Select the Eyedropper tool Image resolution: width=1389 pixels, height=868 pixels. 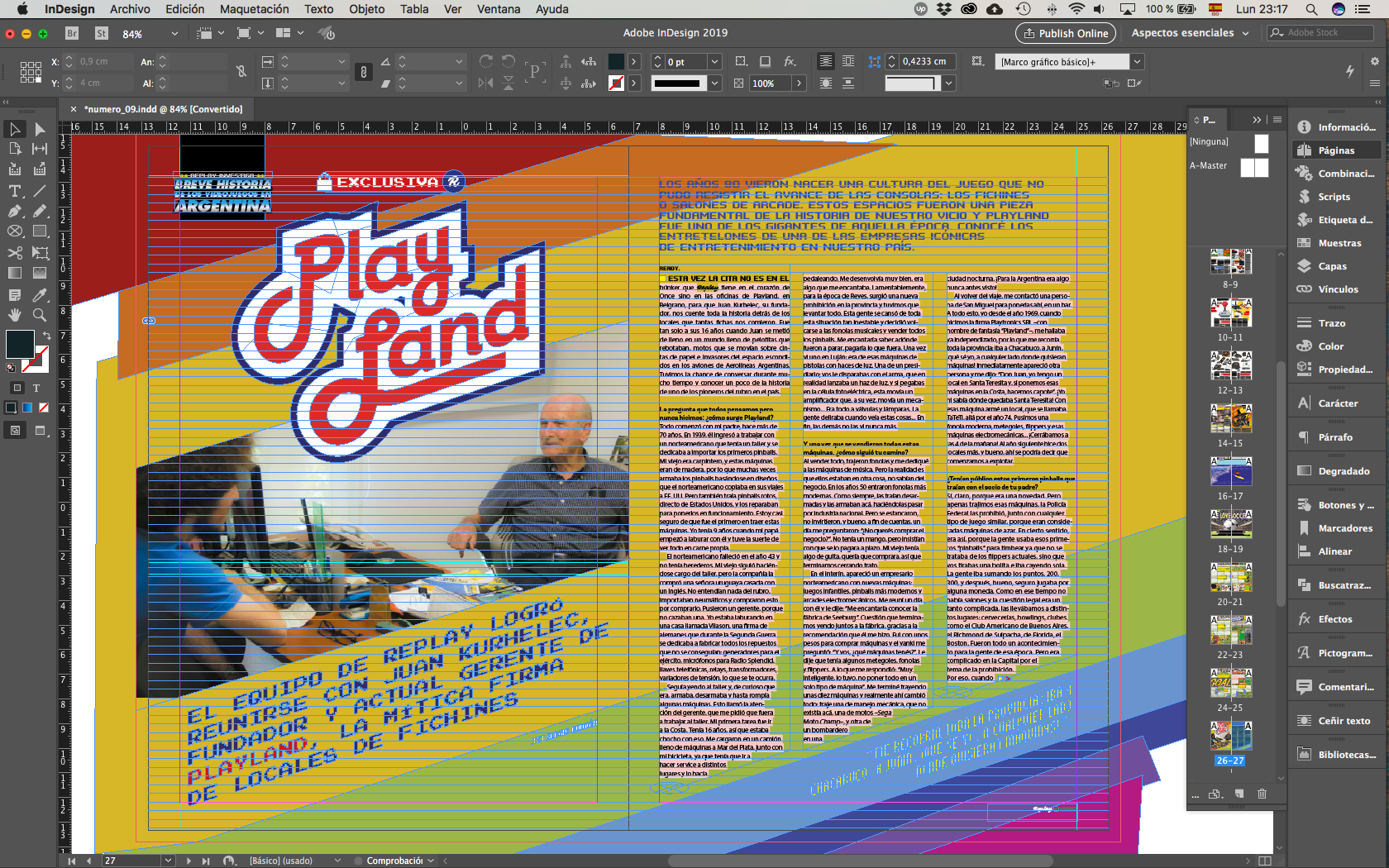[x=39, y=295]
